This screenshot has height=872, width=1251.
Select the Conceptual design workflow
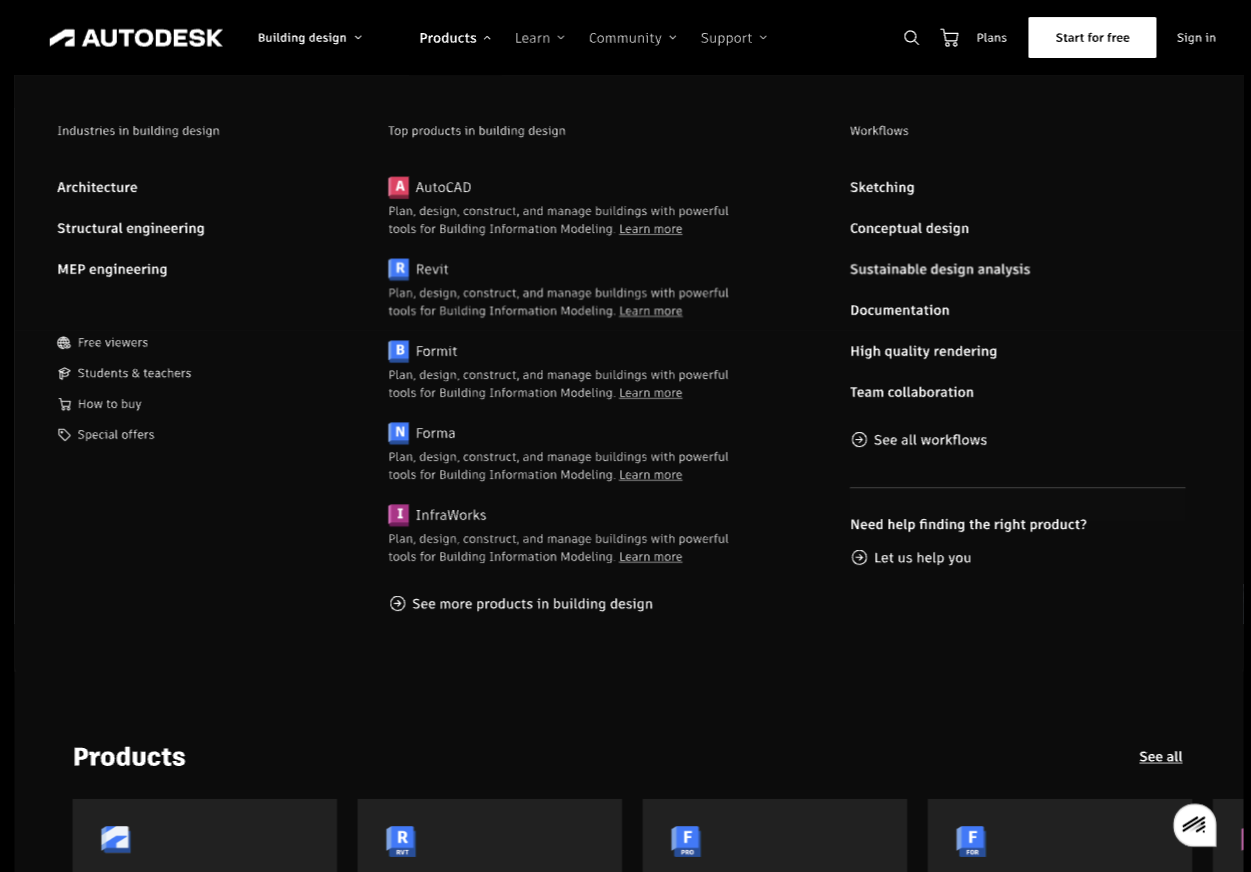909,229
